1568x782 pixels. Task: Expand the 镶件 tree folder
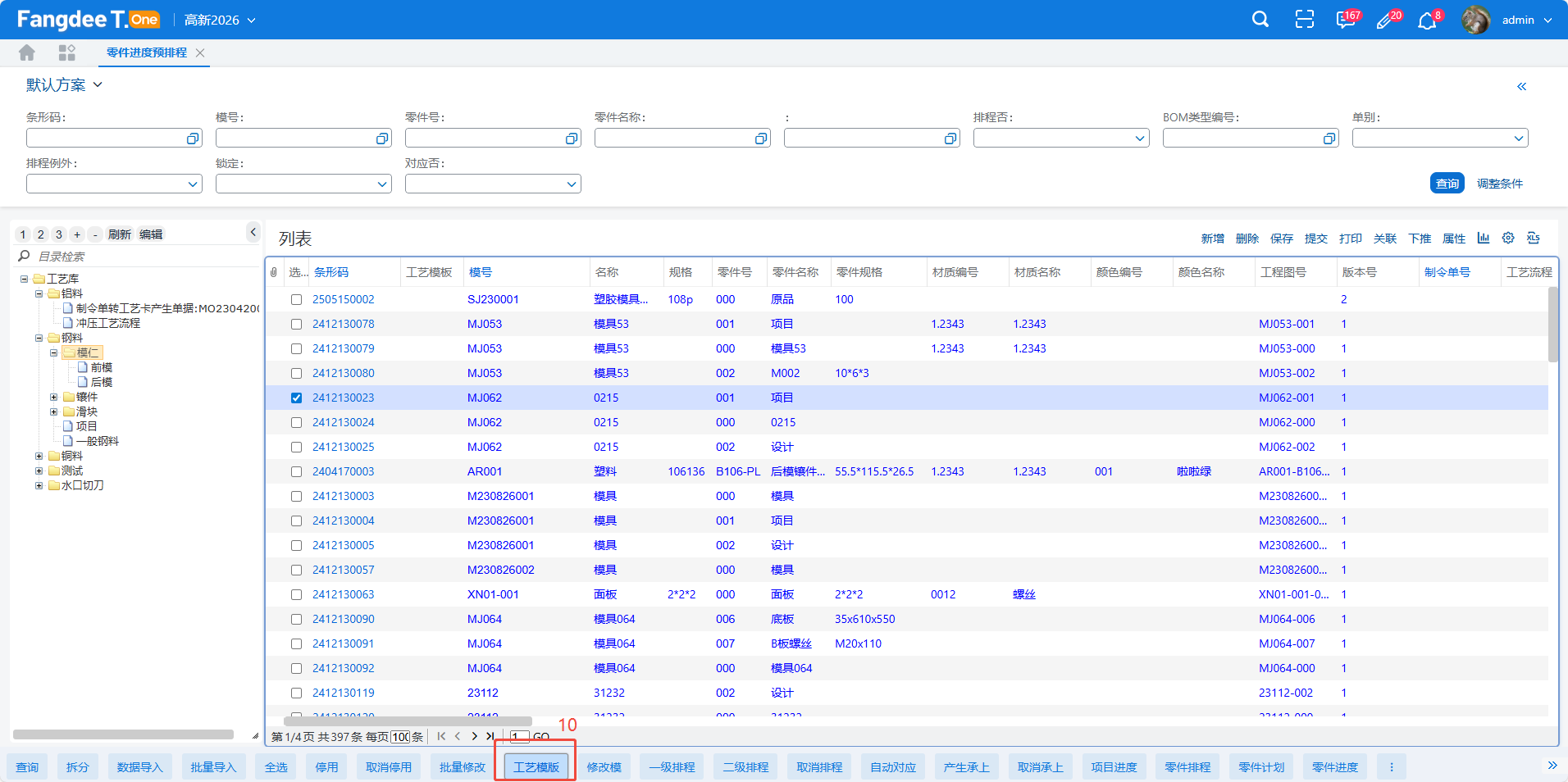point(54,397)
